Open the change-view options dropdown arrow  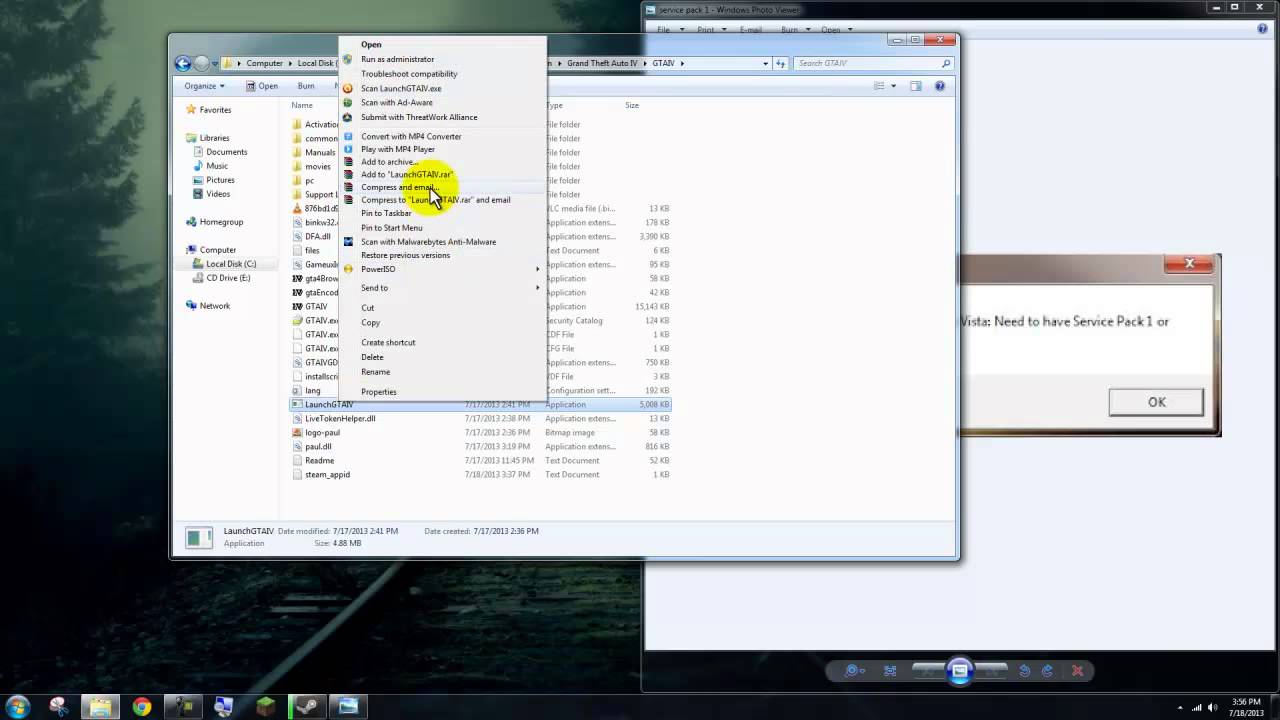click(x=893, y=86)
